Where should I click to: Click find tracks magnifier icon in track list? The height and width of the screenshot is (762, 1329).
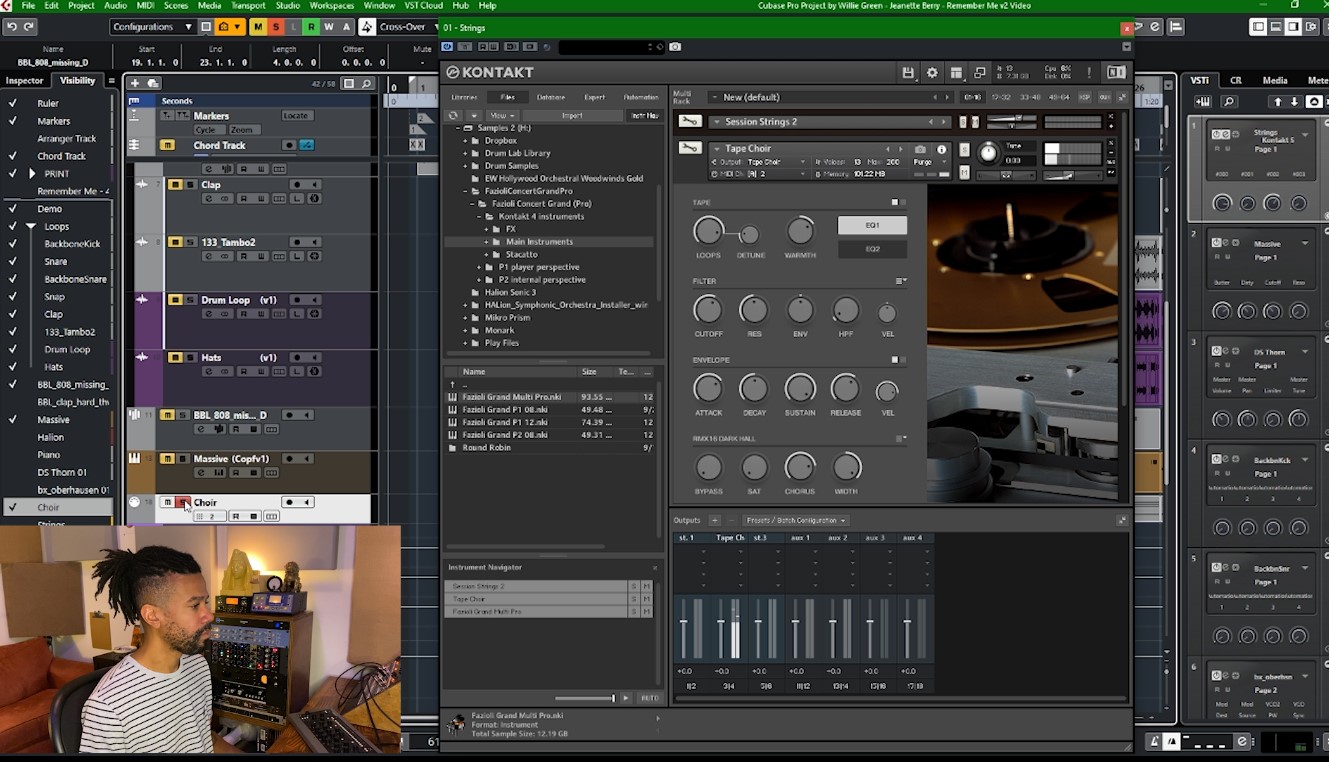click(x=367, y=84)
